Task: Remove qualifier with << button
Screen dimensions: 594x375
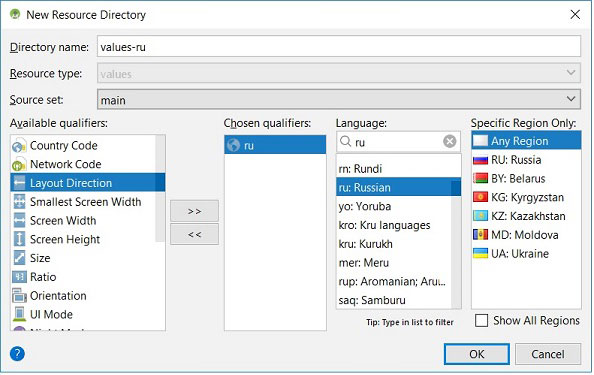Action: point(194,234)
